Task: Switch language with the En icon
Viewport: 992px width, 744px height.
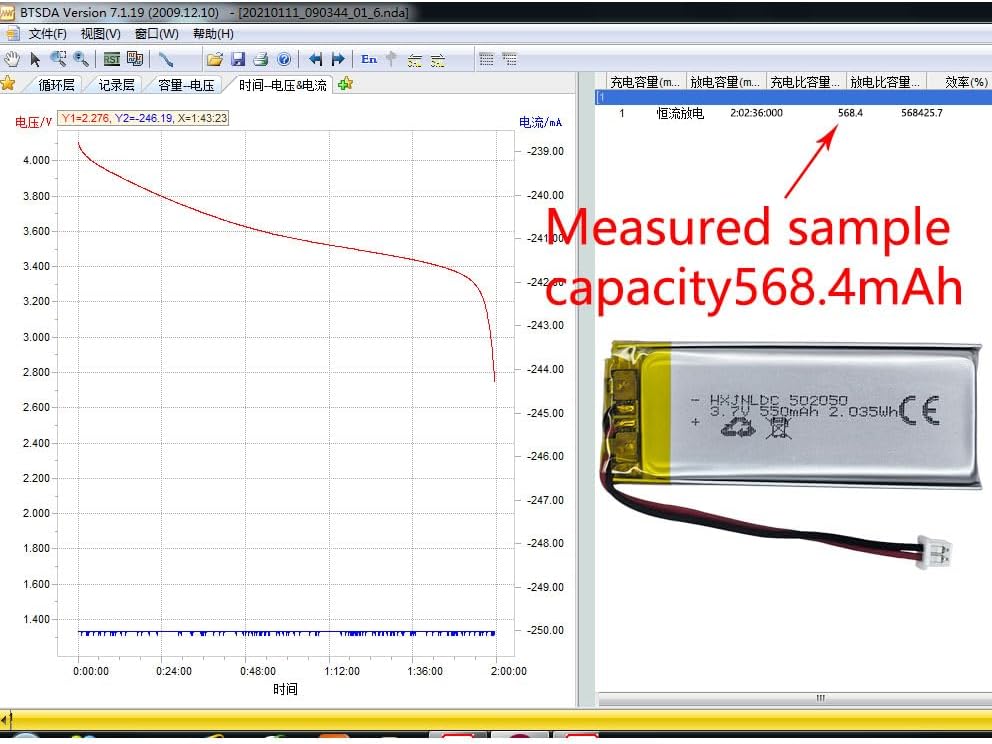Action: coord(369,59)
